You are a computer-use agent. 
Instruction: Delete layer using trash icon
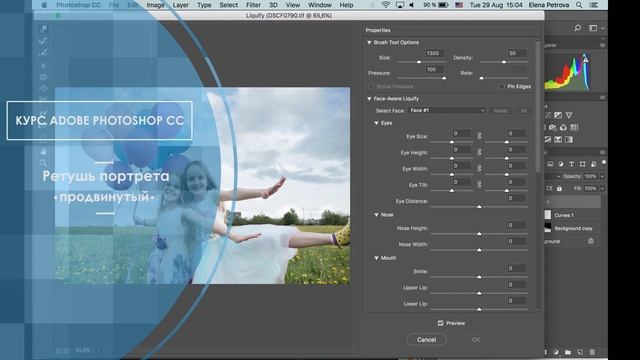point(592,352)
